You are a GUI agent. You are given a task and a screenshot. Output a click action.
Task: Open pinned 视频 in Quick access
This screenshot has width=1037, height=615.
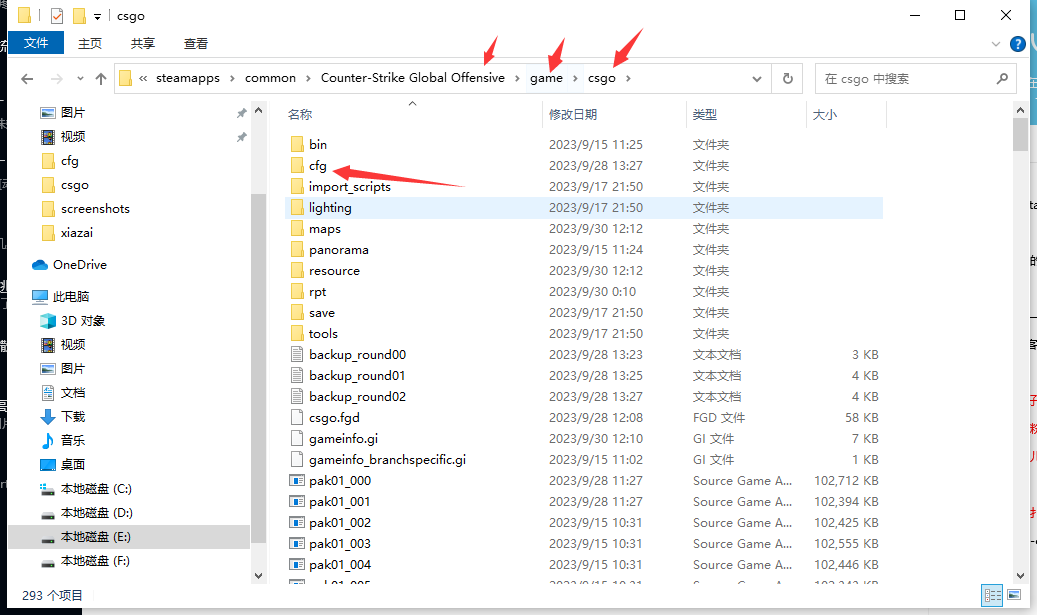(73, 137)
